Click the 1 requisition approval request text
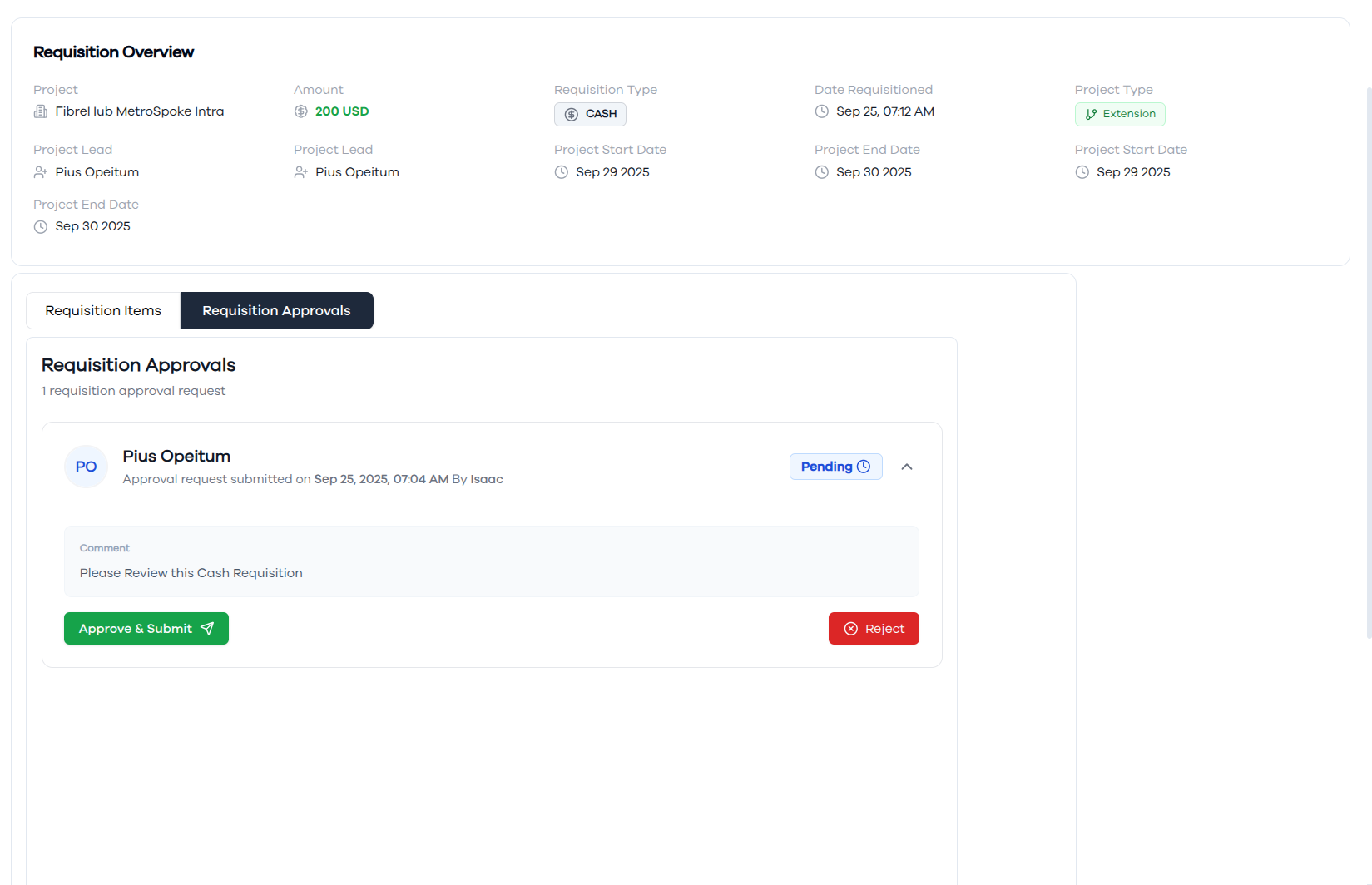 (x=133, y=391)
